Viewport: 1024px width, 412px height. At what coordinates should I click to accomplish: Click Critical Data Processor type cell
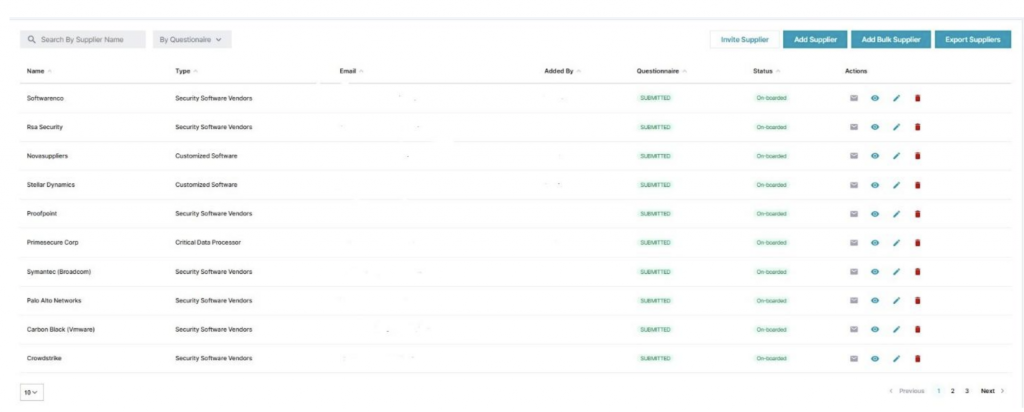[208, 242]
